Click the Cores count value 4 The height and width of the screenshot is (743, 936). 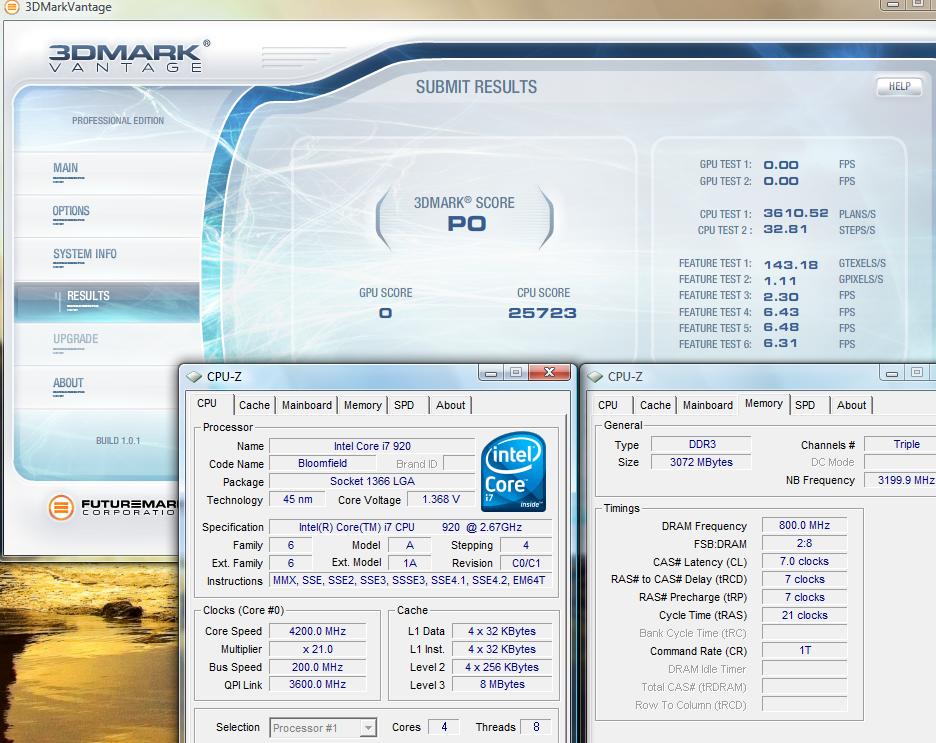pyautogui.click(x=444, y=727)
